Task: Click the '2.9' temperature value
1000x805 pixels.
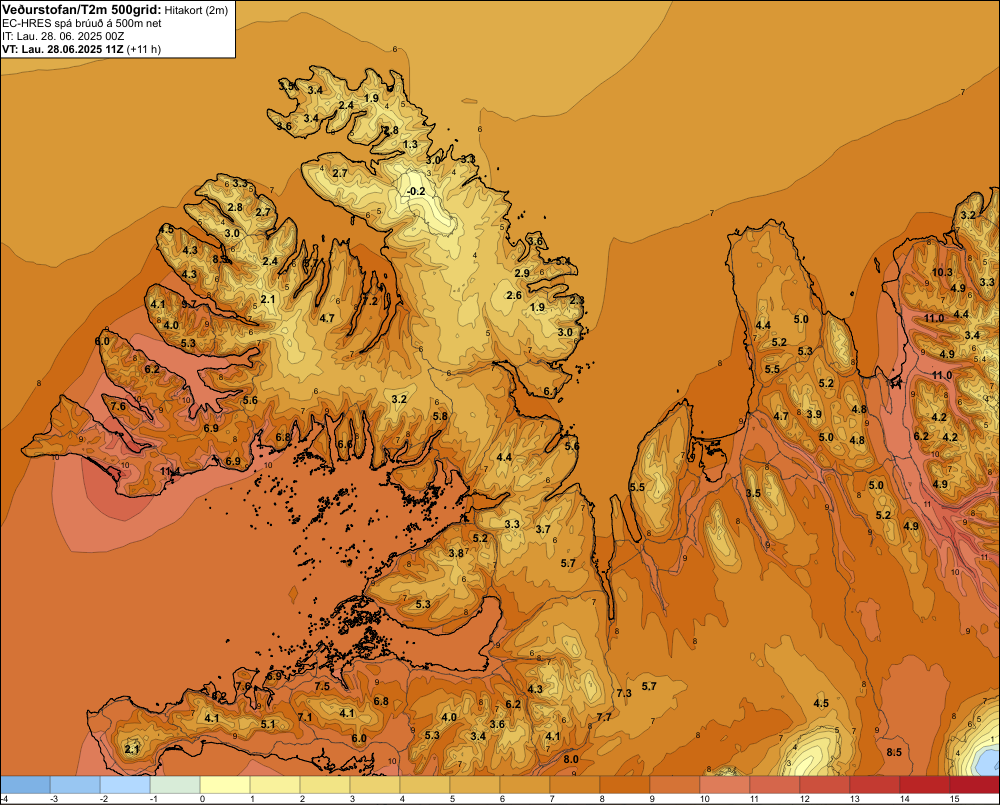Action: [522, 273]
